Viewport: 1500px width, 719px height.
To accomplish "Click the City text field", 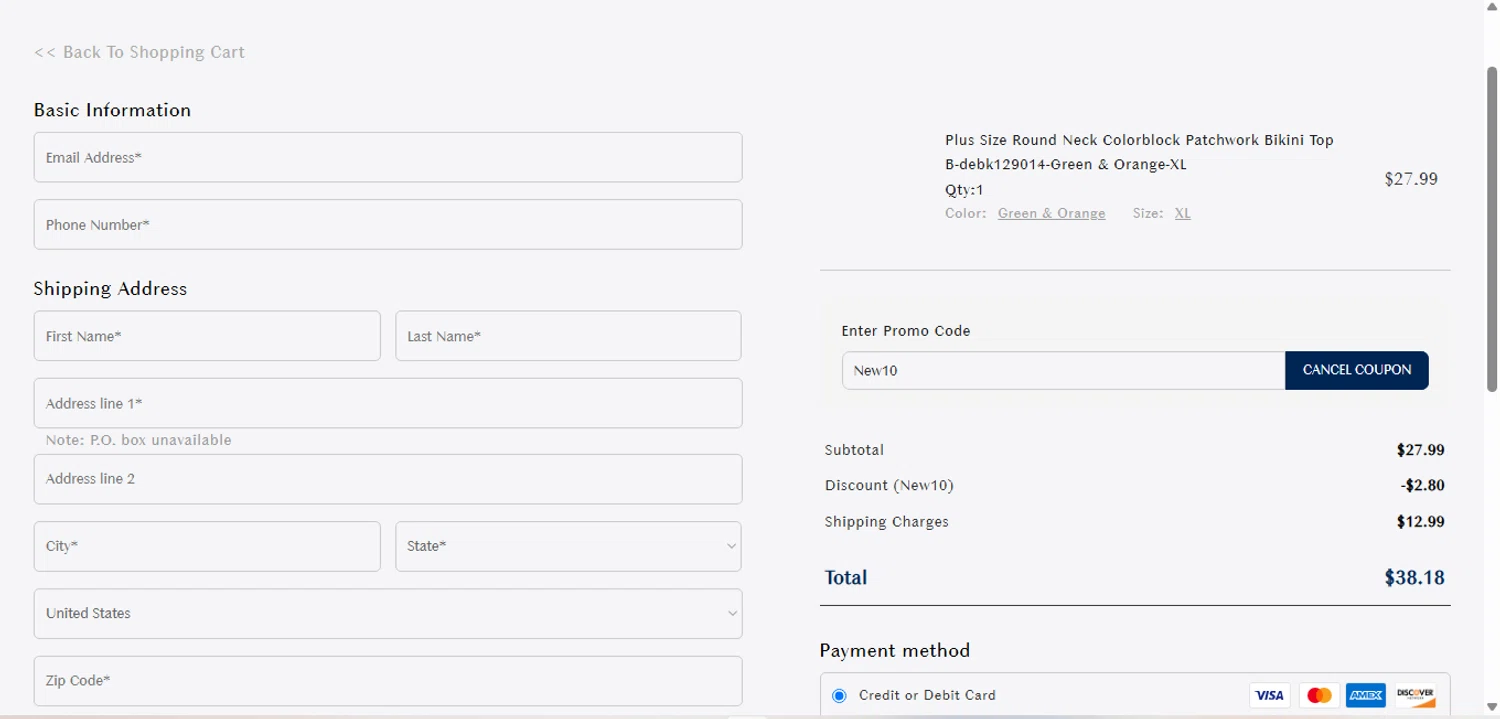I will [x=207, y=546].
